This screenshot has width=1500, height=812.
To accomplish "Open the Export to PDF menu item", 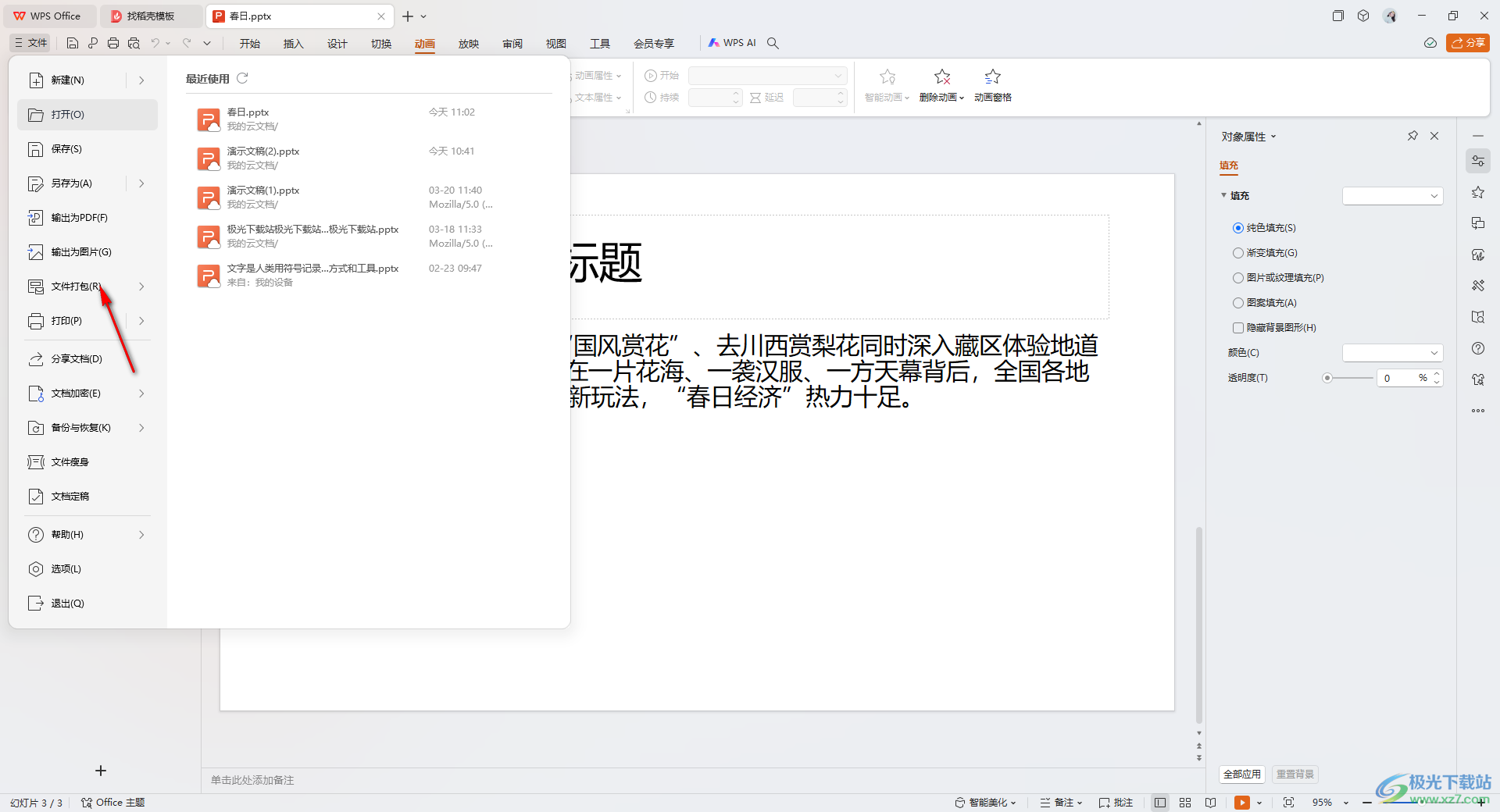I will coord(79,218).
